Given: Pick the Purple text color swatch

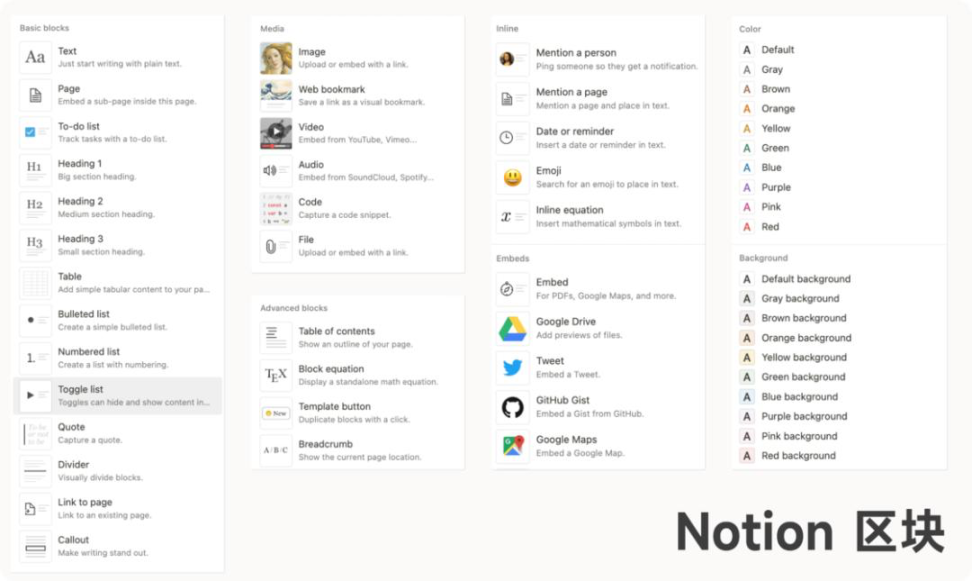Looking at the screenshot, I should click(x=747, y=187).
